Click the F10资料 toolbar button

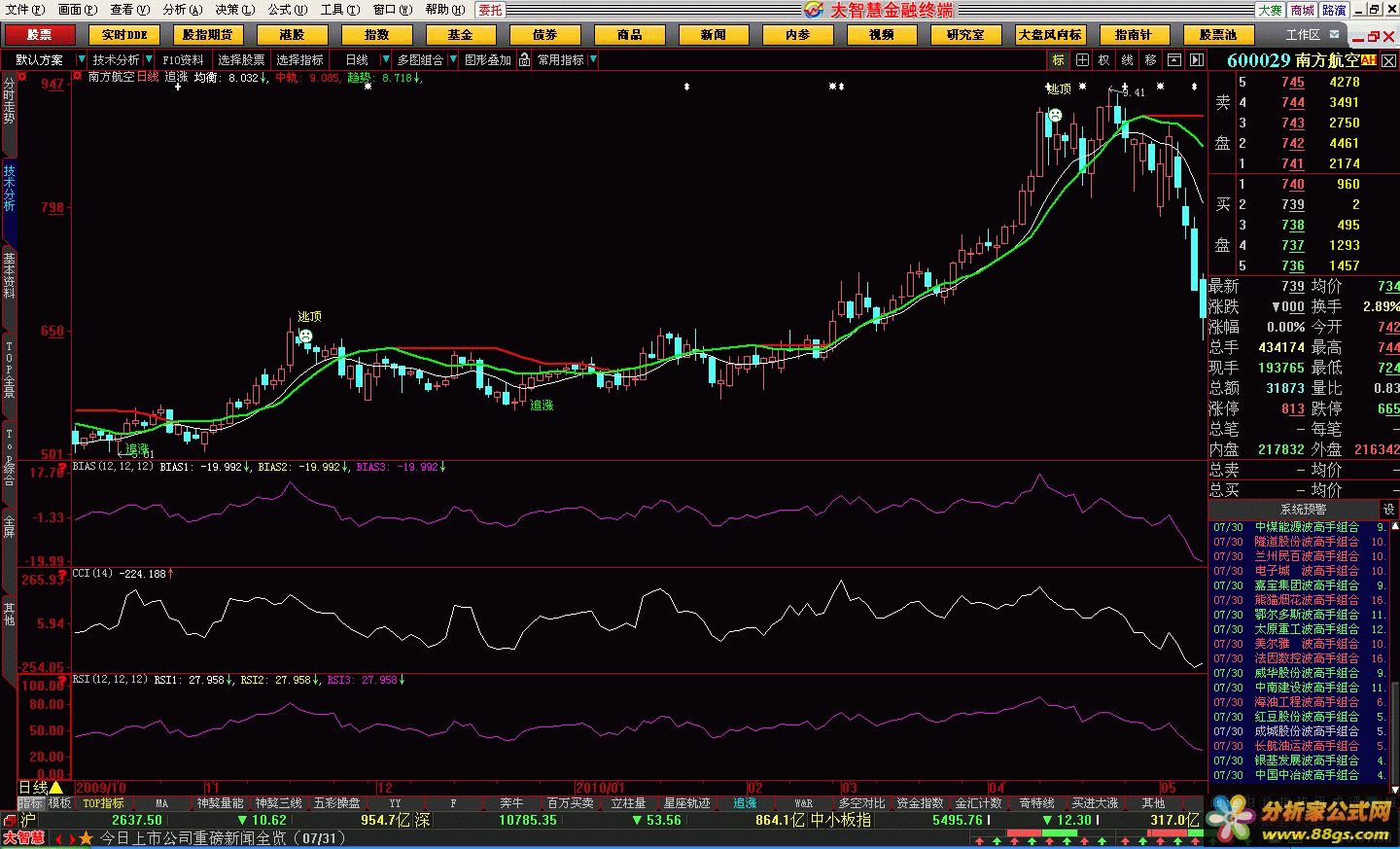(184, 59)
